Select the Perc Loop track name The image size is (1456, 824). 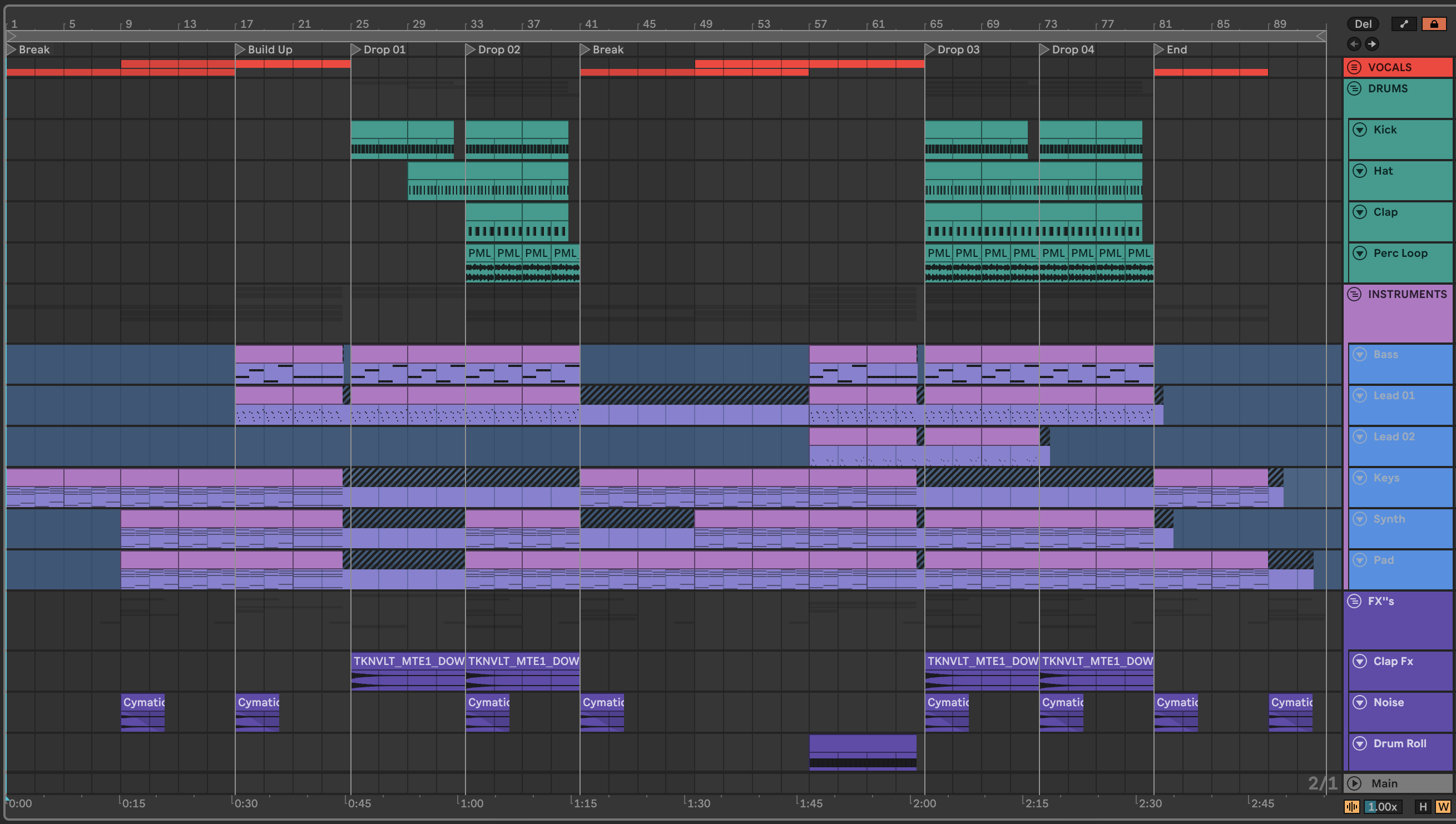1400,253
